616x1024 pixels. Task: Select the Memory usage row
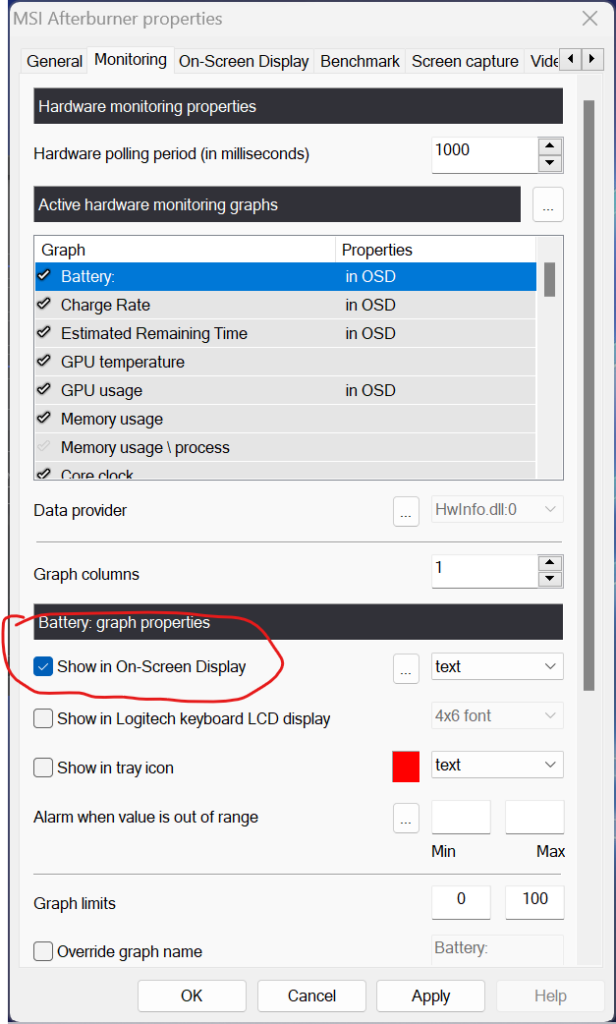pos(285,419)
